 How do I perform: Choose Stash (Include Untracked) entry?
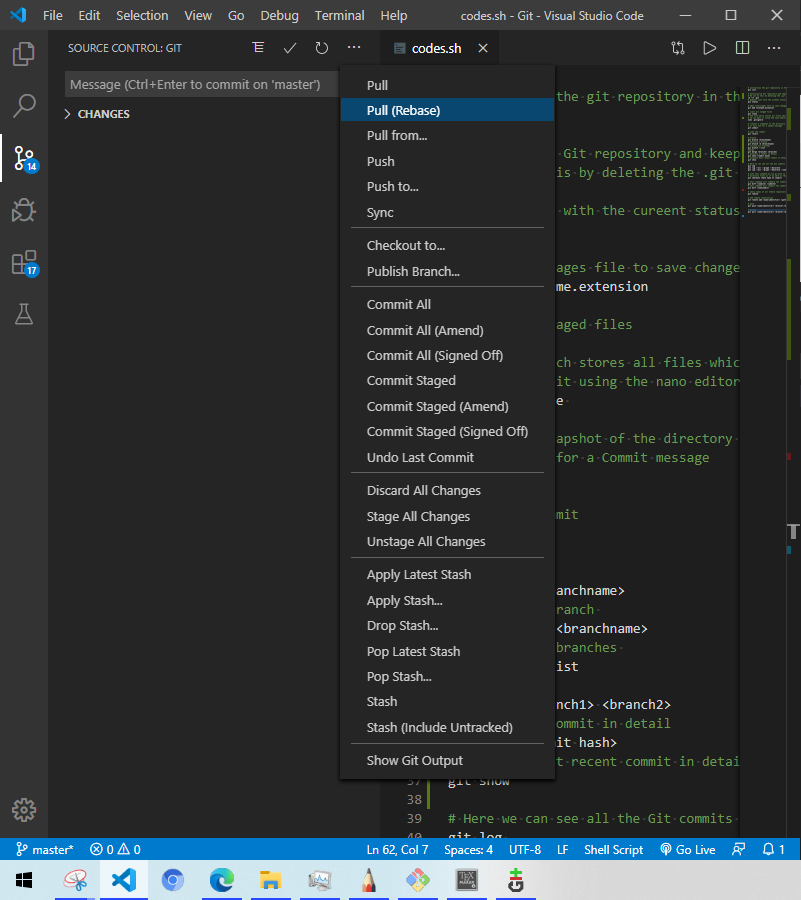448,727
